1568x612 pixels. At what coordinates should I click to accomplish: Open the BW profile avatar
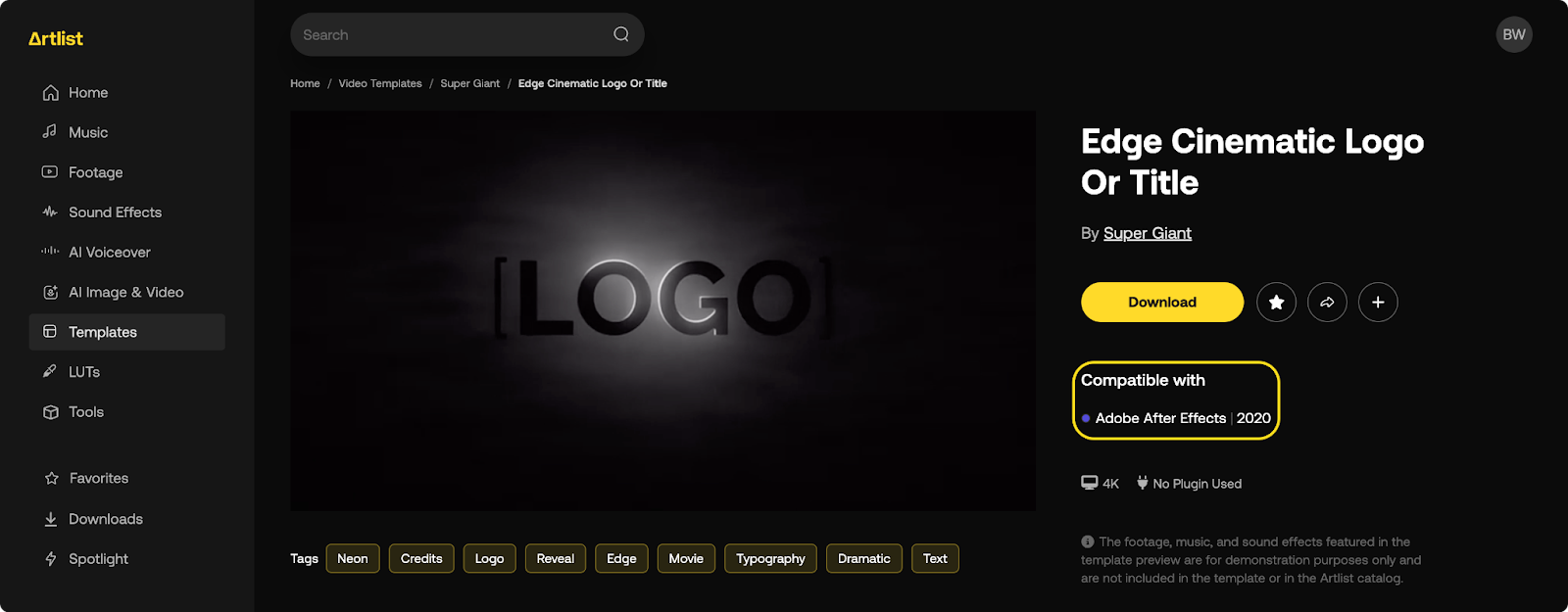pos(1513,34)
